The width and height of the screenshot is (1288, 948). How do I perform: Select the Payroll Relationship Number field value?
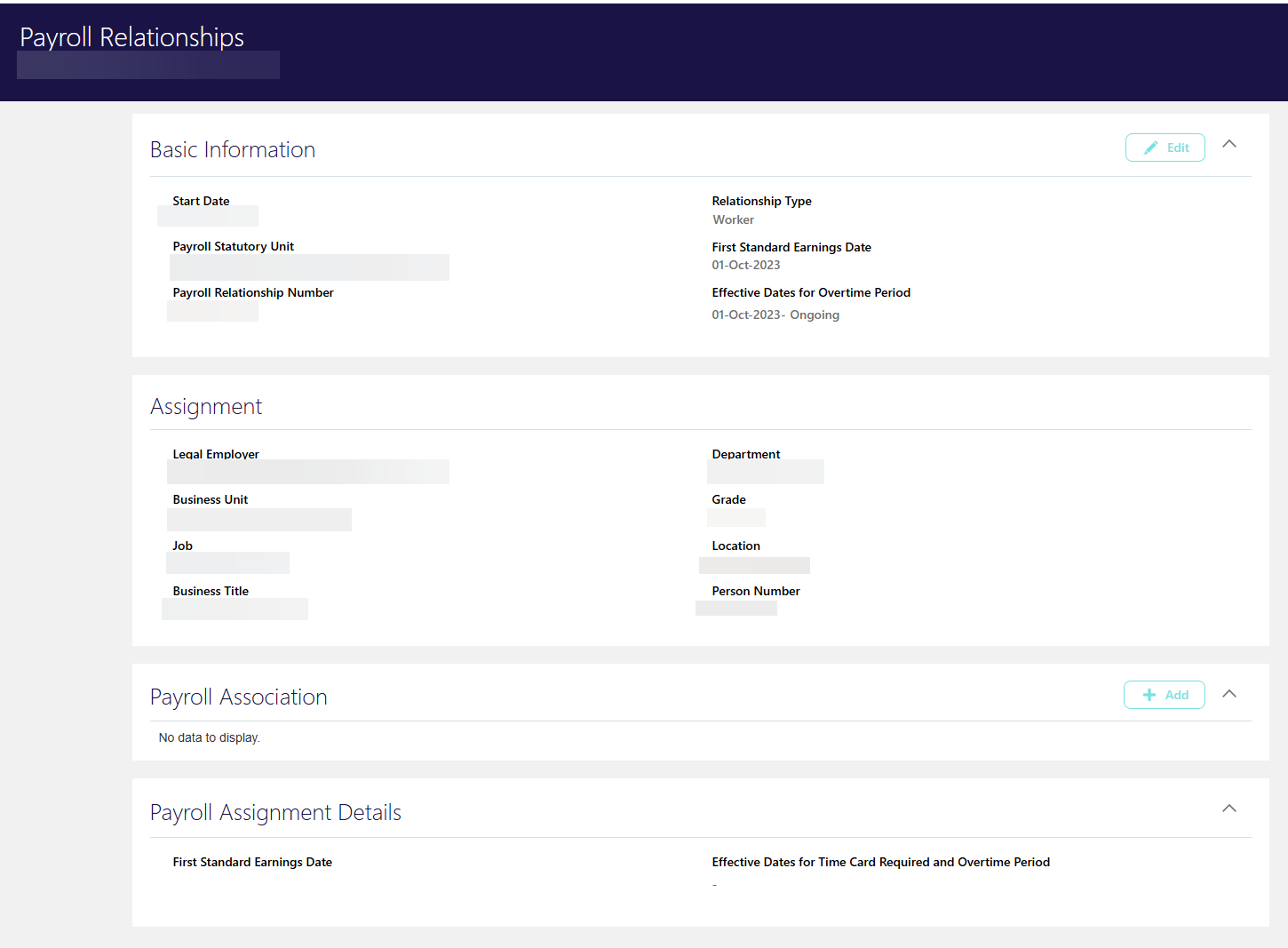point(212,310)
